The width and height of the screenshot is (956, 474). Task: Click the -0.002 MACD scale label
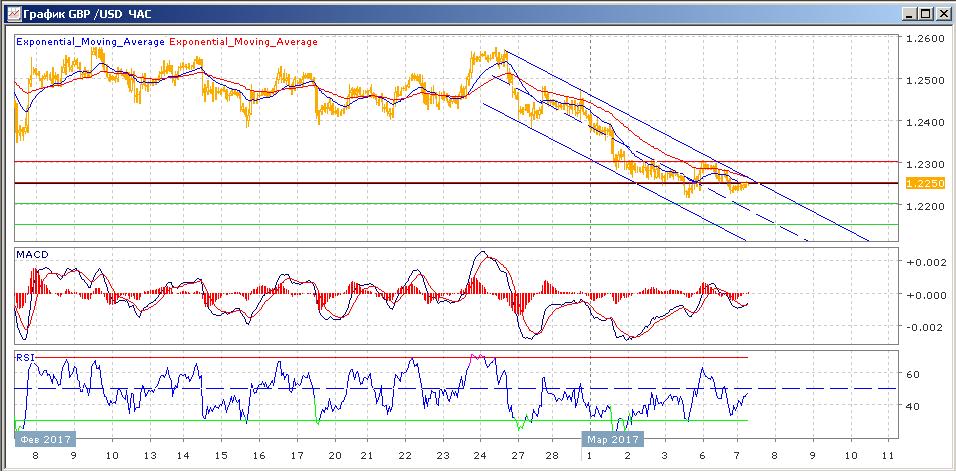click(921, 327)
